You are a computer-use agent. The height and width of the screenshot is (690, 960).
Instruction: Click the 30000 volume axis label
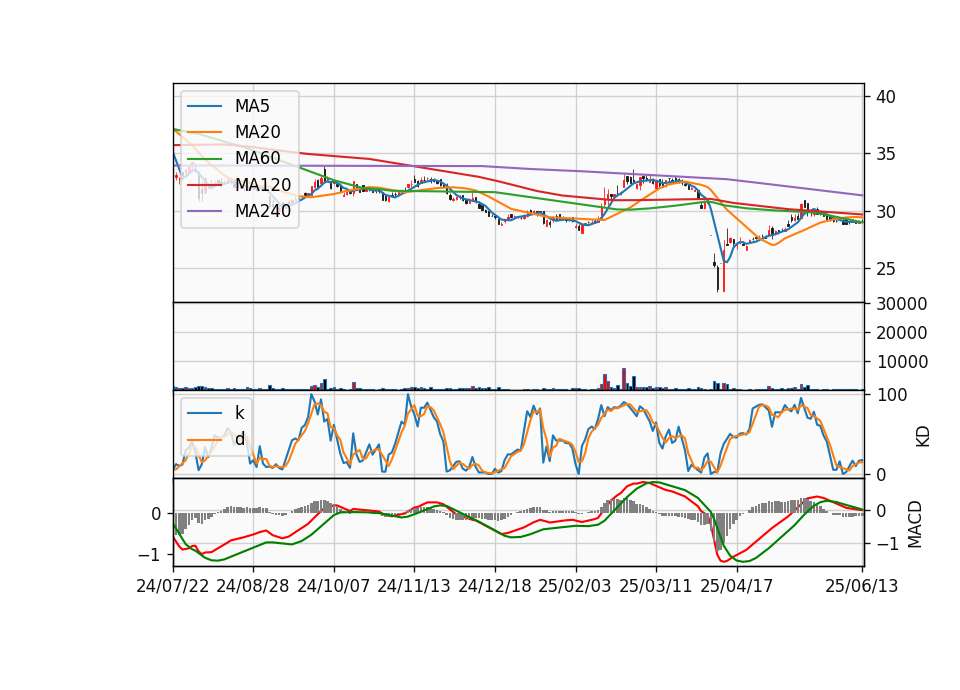(901, 304)
